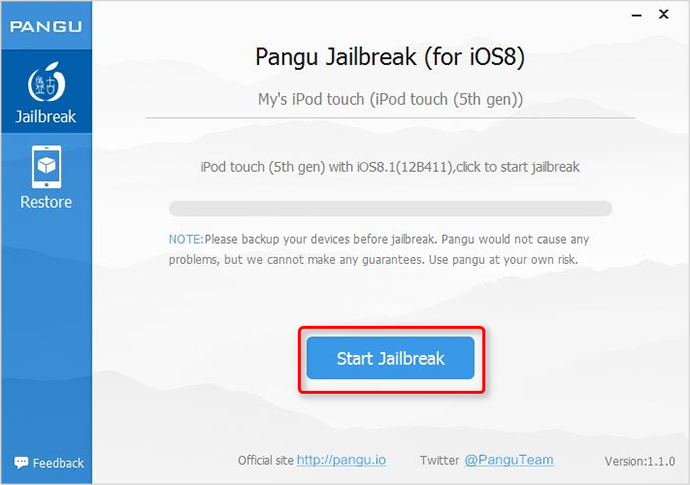This screenshot has height=485, width=690.
Task: Open the http://pangu.io official site link
Action: point(341,460)
